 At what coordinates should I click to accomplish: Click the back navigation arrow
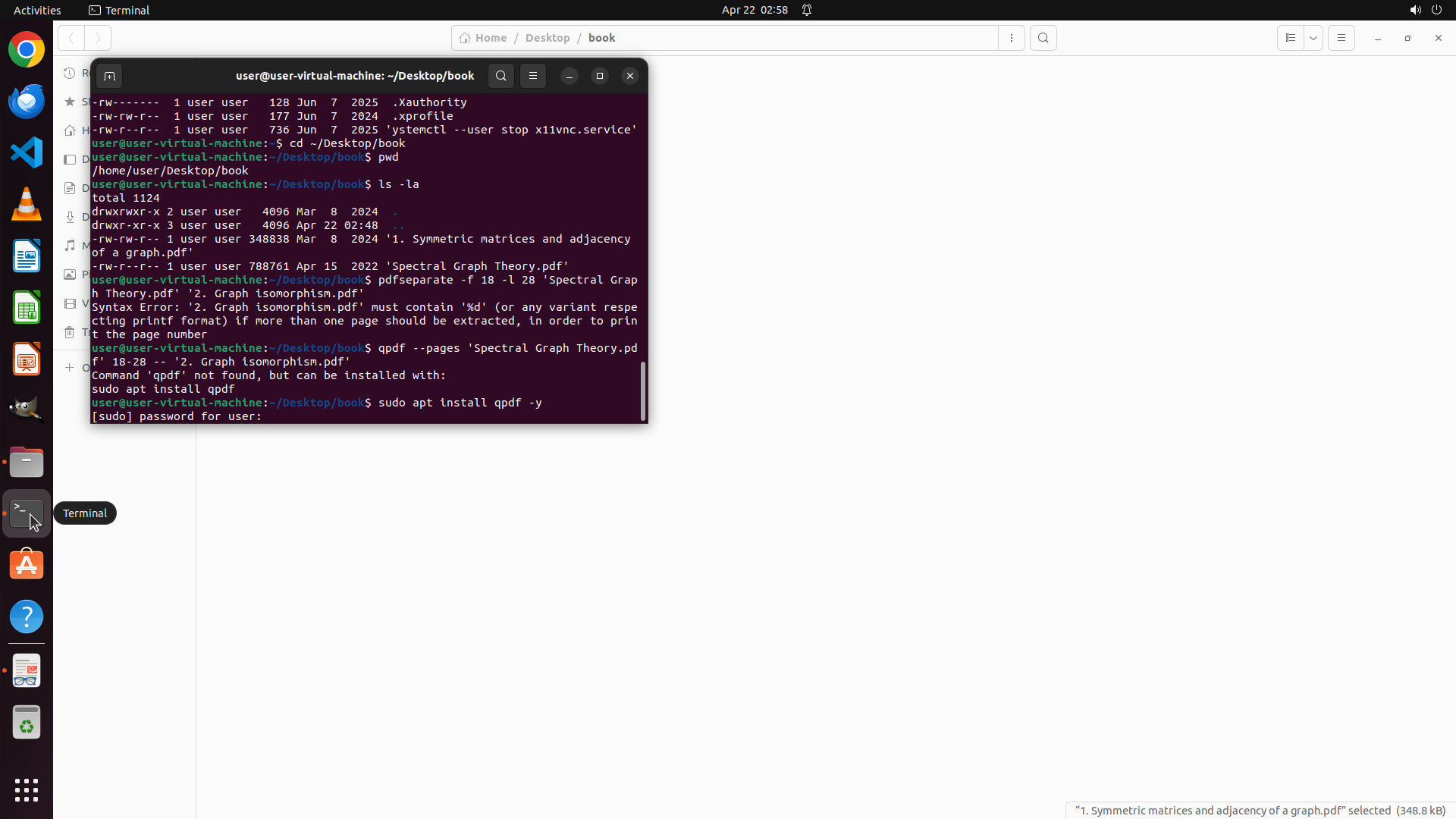click(x=71, y=38)
